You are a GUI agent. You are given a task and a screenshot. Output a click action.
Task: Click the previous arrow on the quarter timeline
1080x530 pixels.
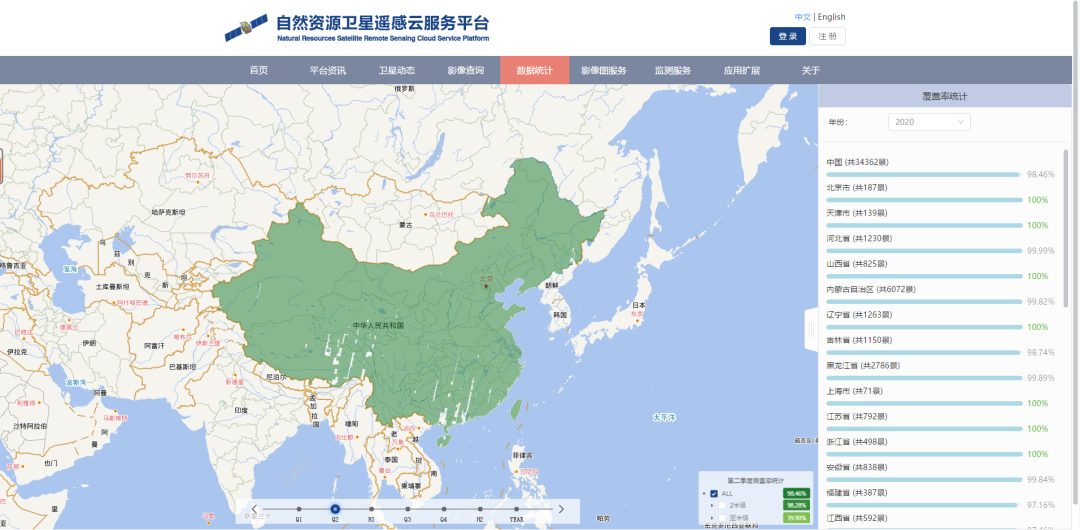(254, 509)
